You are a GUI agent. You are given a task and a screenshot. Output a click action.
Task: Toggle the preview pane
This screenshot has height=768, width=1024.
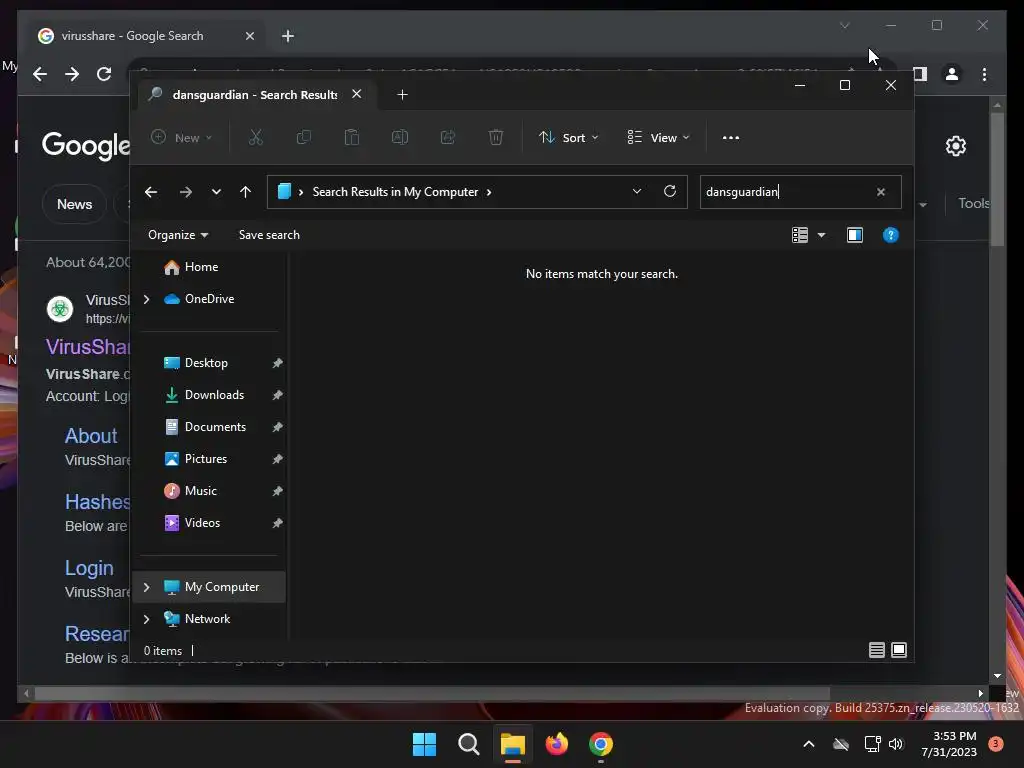[x=854, y=235]
